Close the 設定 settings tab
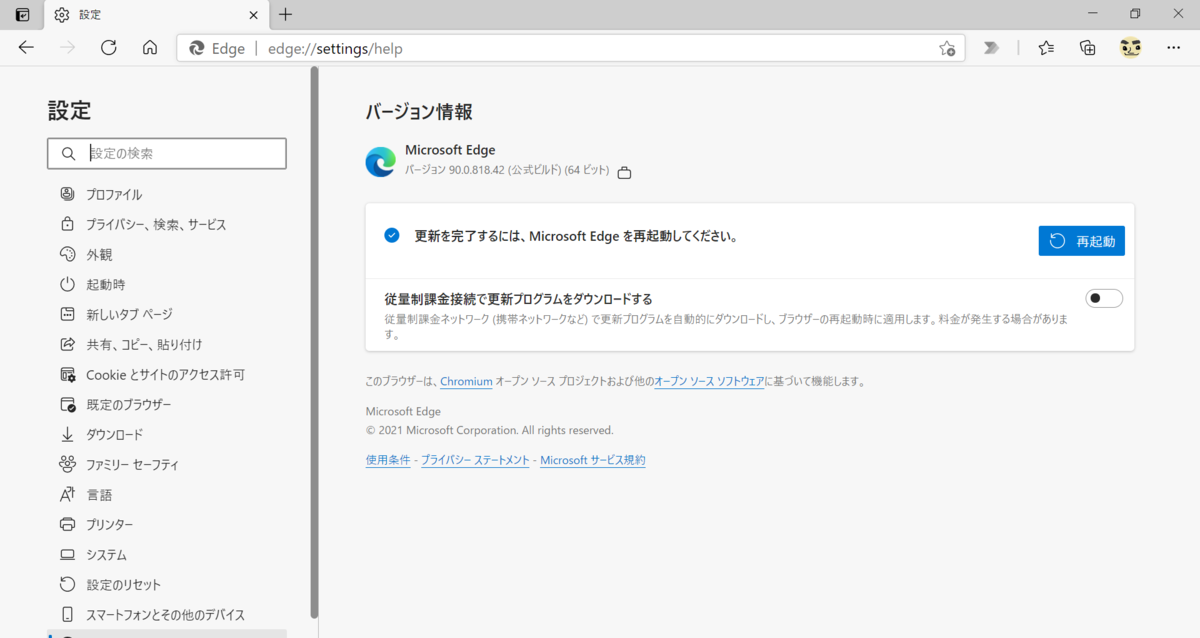The width and height of the screenshot is (1200, 638). tap(254, 15)
